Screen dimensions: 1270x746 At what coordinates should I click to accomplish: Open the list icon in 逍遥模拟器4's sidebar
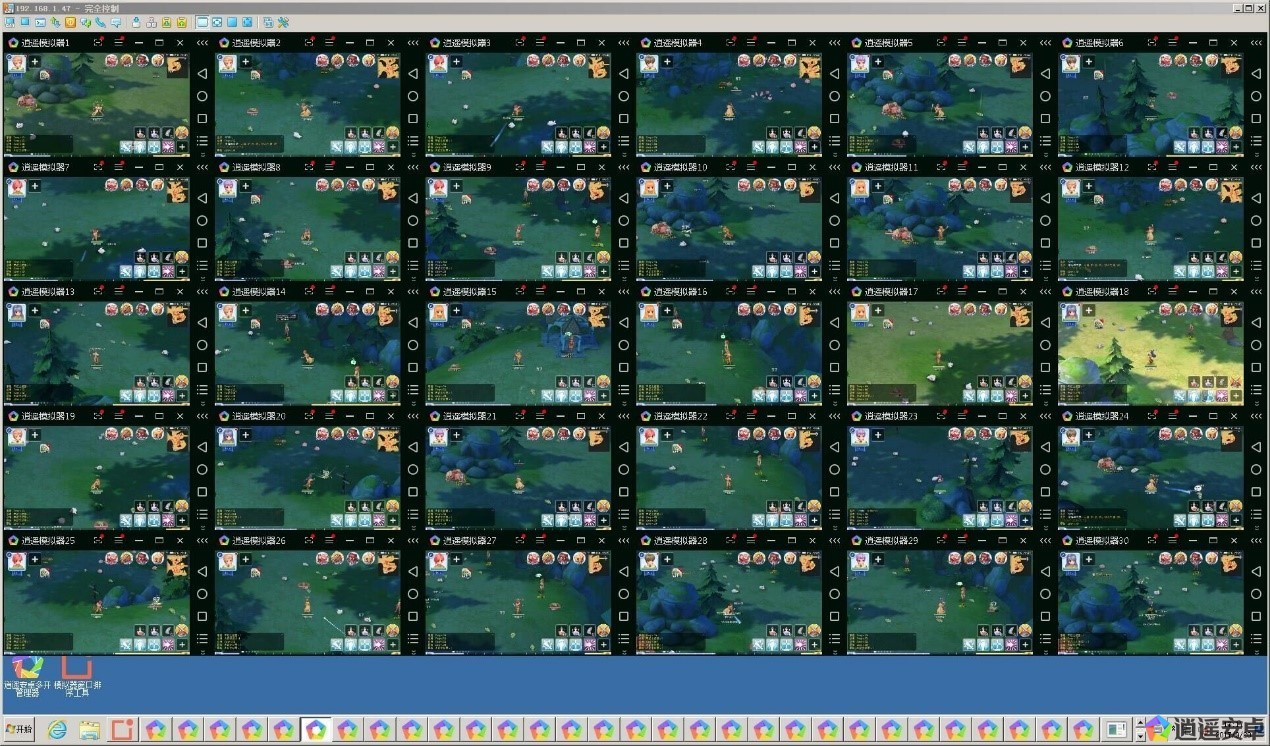coord(835,141)
